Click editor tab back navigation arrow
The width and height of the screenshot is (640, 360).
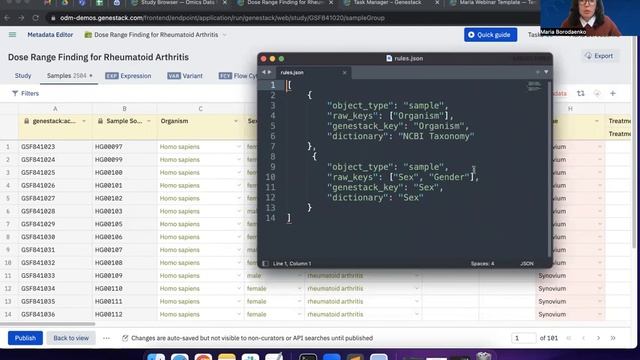click(x=263, y=72)
